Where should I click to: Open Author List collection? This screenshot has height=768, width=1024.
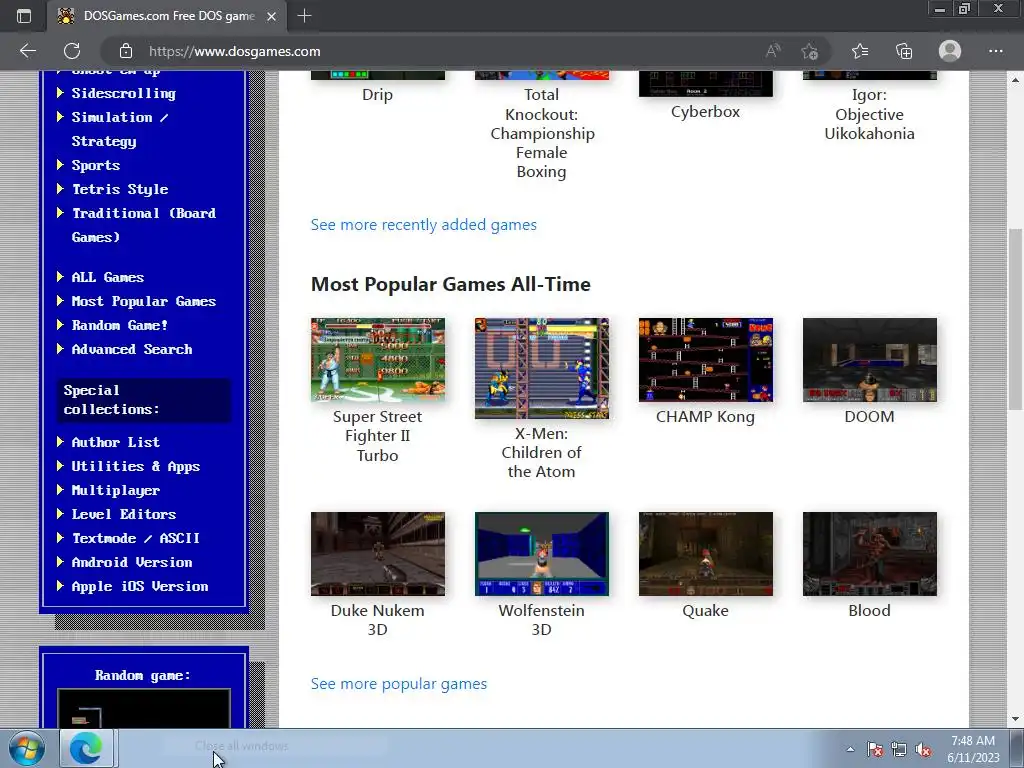tap(116, 443)
